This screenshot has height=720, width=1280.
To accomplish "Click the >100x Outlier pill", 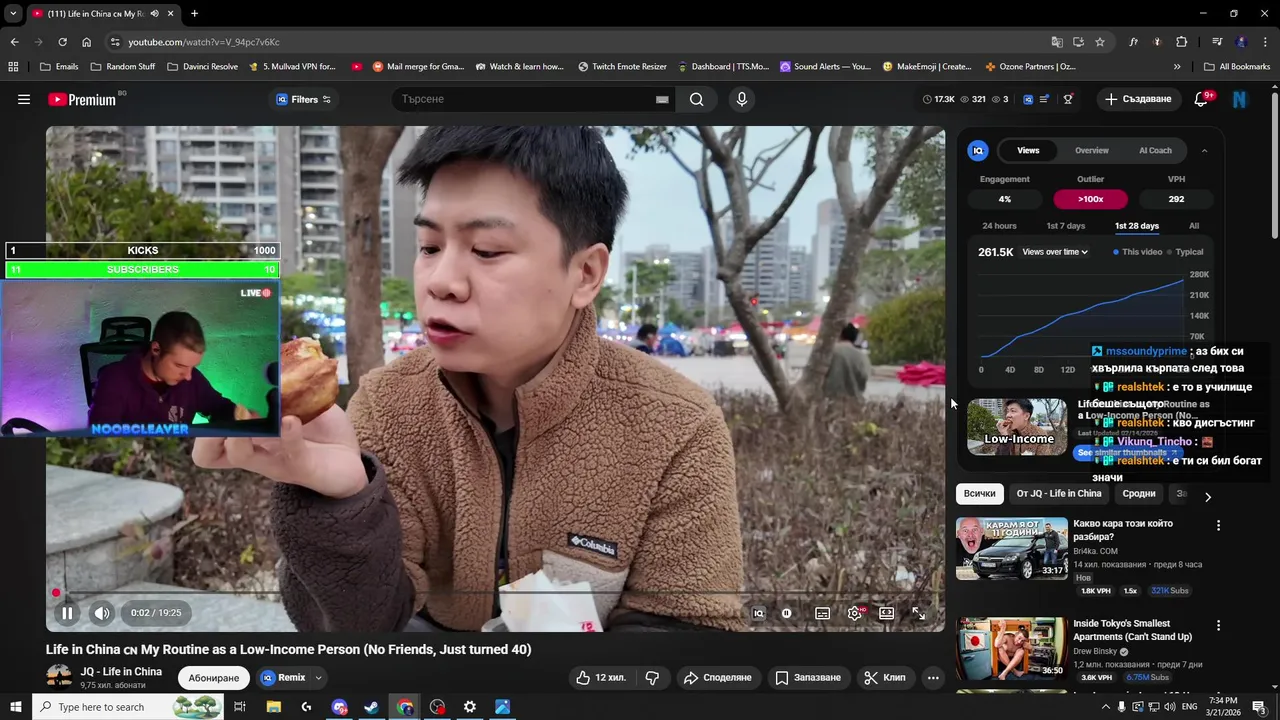I will pyautogui.click(x=1090, y=199).
